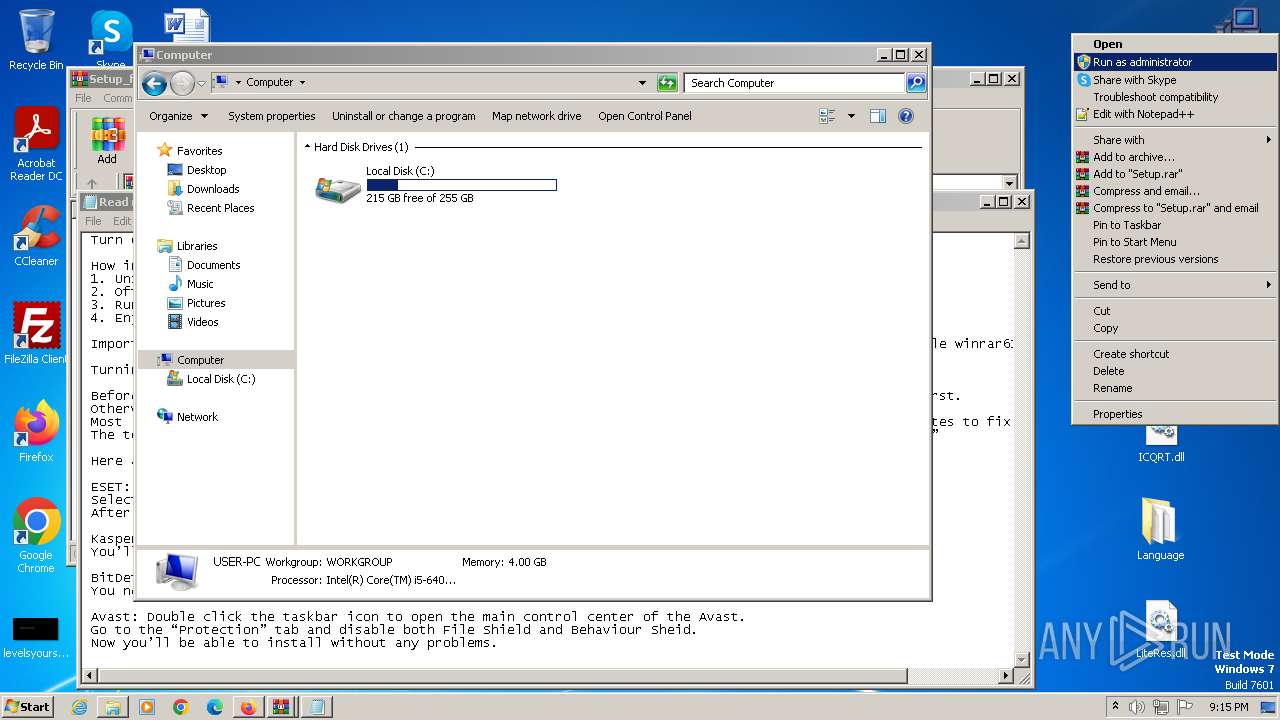Select Pin to Taskbar

tap(1174, 225)
